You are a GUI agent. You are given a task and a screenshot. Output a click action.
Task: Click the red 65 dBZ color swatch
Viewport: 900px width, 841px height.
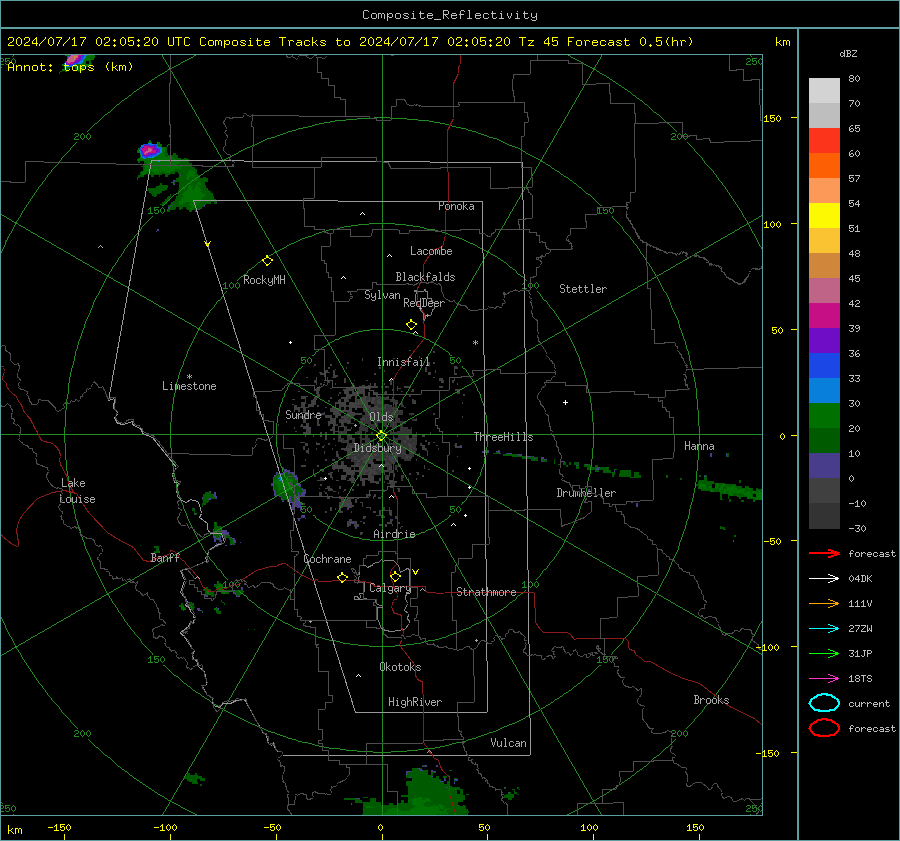[824, 141]
